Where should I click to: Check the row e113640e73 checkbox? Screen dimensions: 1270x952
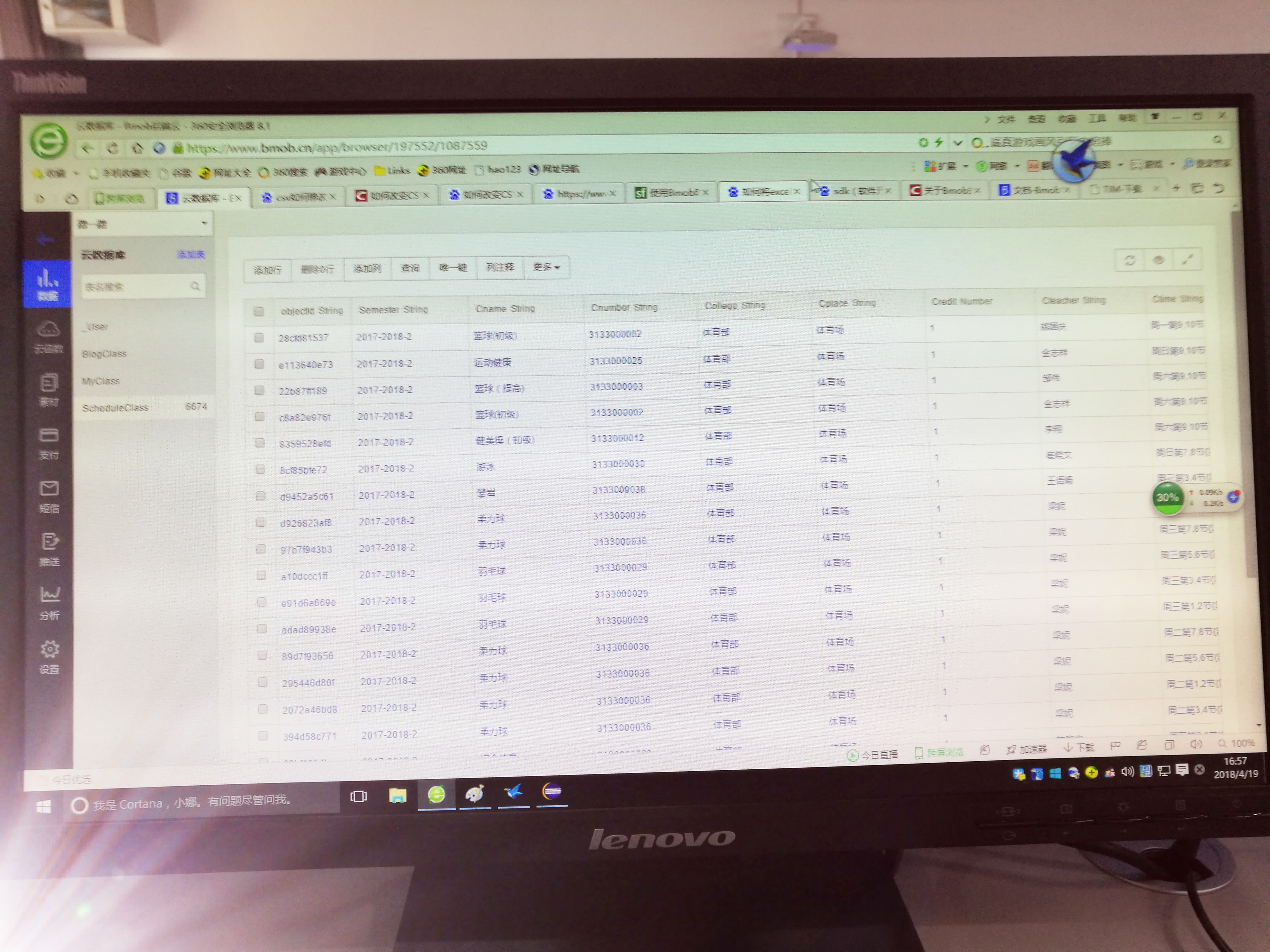pos(259,364)
